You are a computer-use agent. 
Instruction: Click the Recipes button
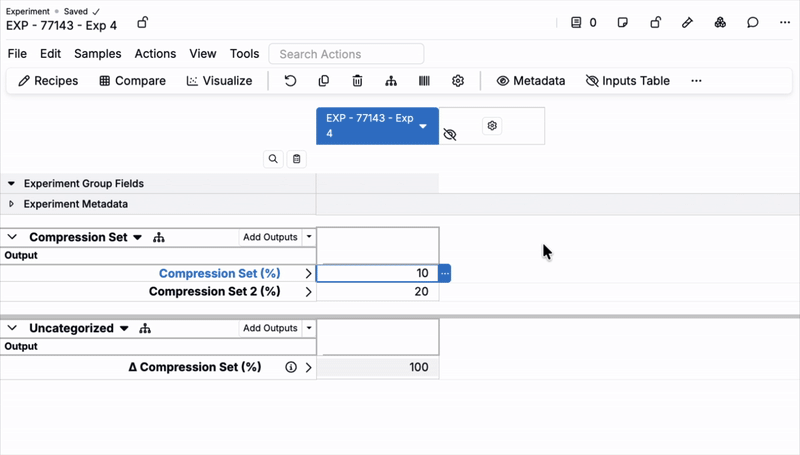tap(48, 81)
